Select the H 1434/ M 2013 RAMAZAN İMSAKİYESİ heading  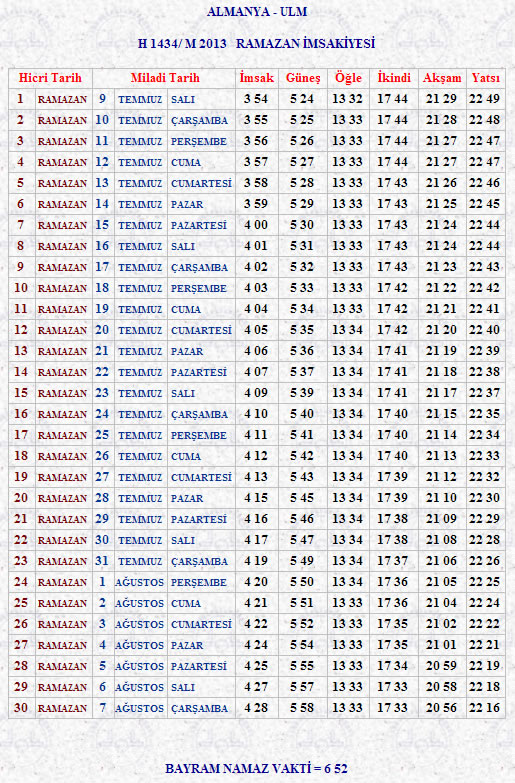coord(256,43)
